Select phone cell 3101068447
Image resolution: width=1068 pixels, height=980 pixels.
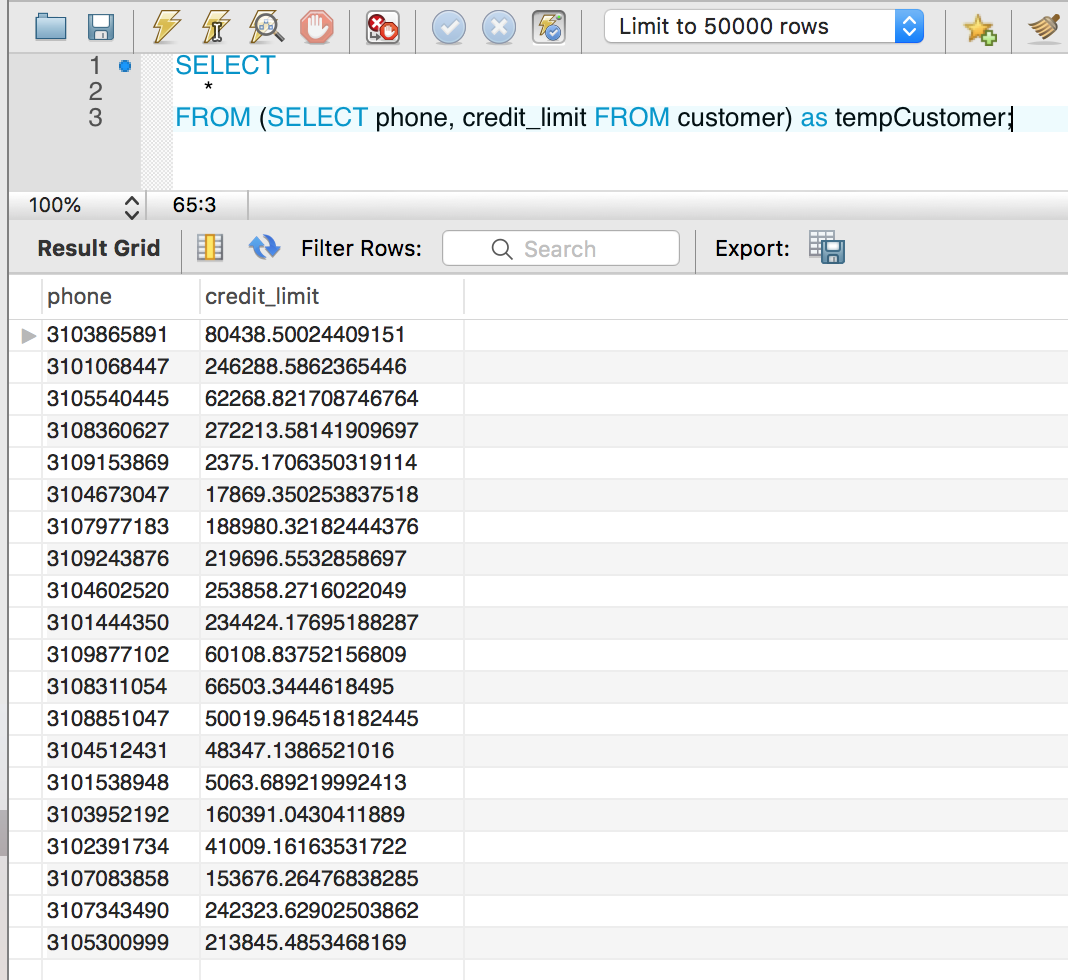click(121, 367)
